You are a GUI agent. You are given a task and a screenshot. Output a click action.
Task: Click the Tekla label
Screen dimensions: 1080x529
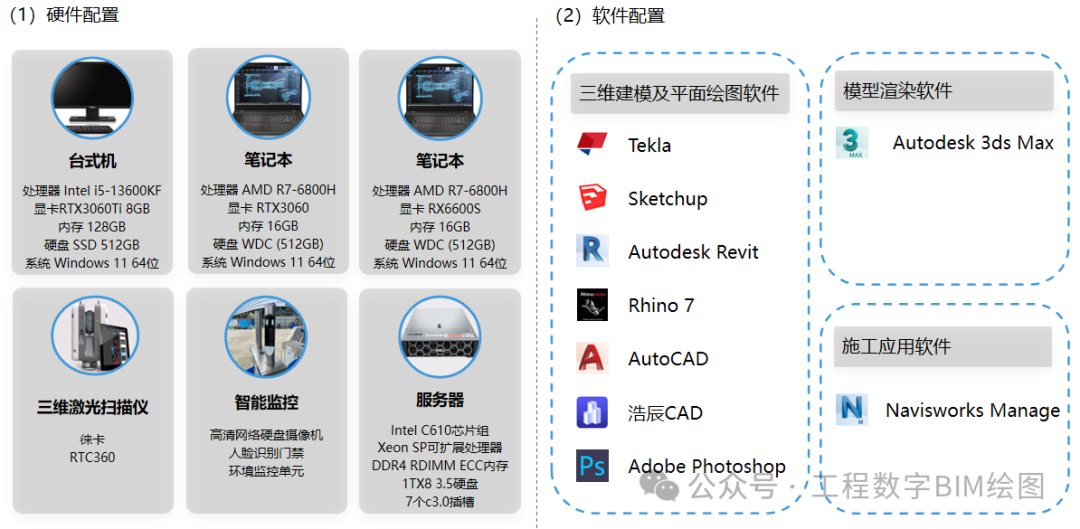pyautogui.click(x=649, y=145)
